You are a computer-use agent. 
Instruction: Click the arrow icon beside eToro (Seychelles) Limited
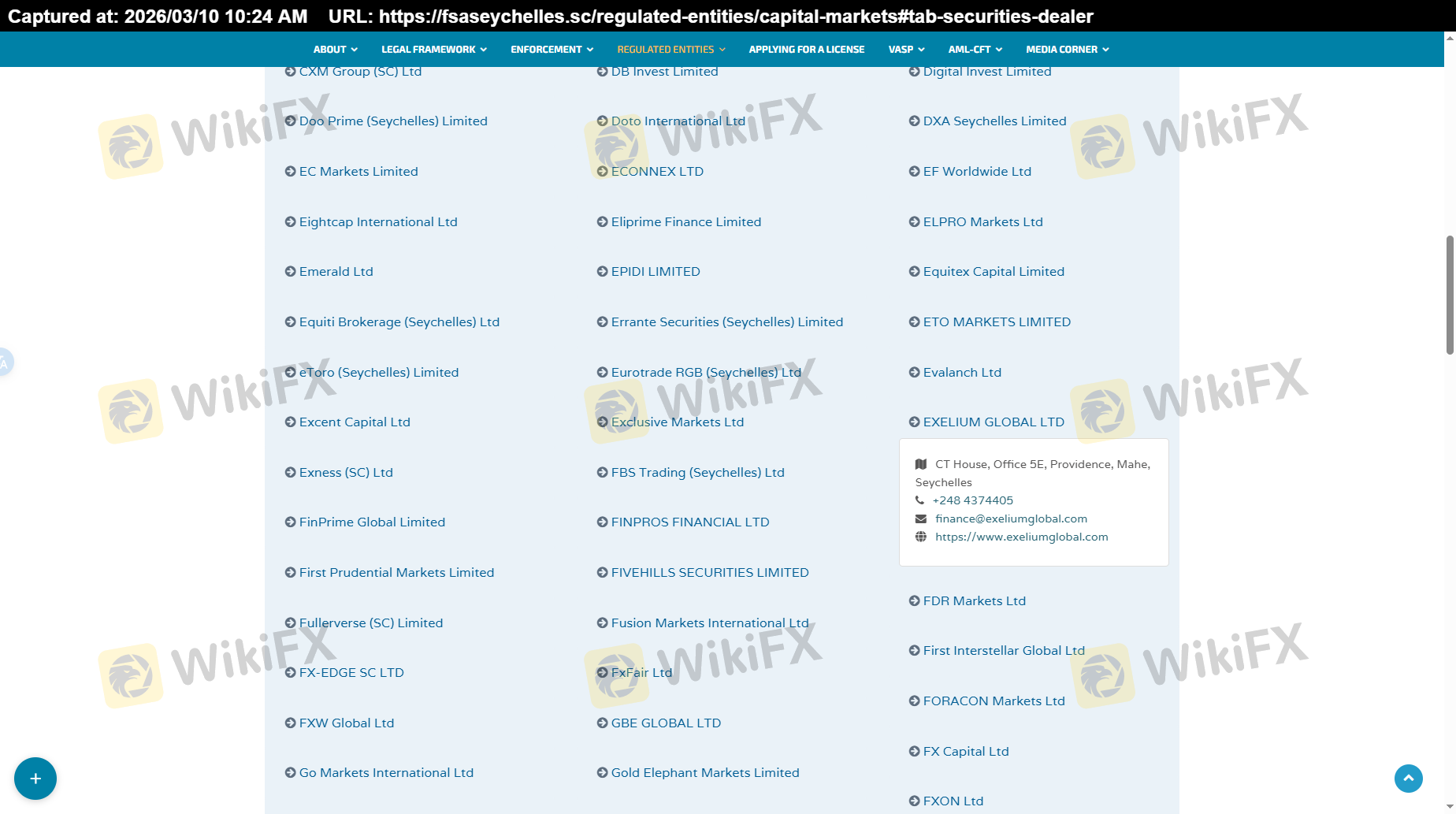point(290,373)
